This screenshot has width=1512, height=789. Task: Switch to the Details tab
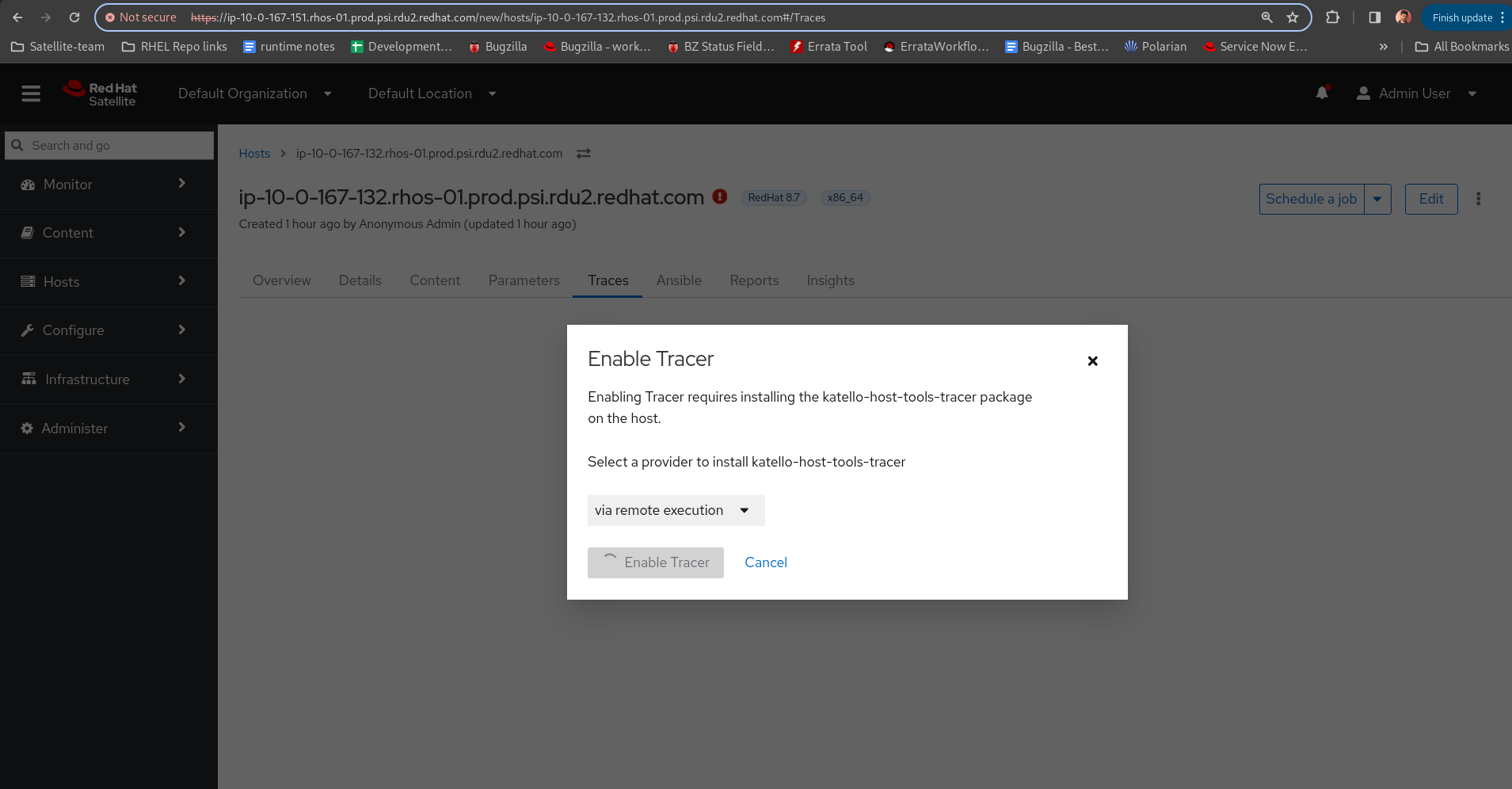[x=360, y=280]
